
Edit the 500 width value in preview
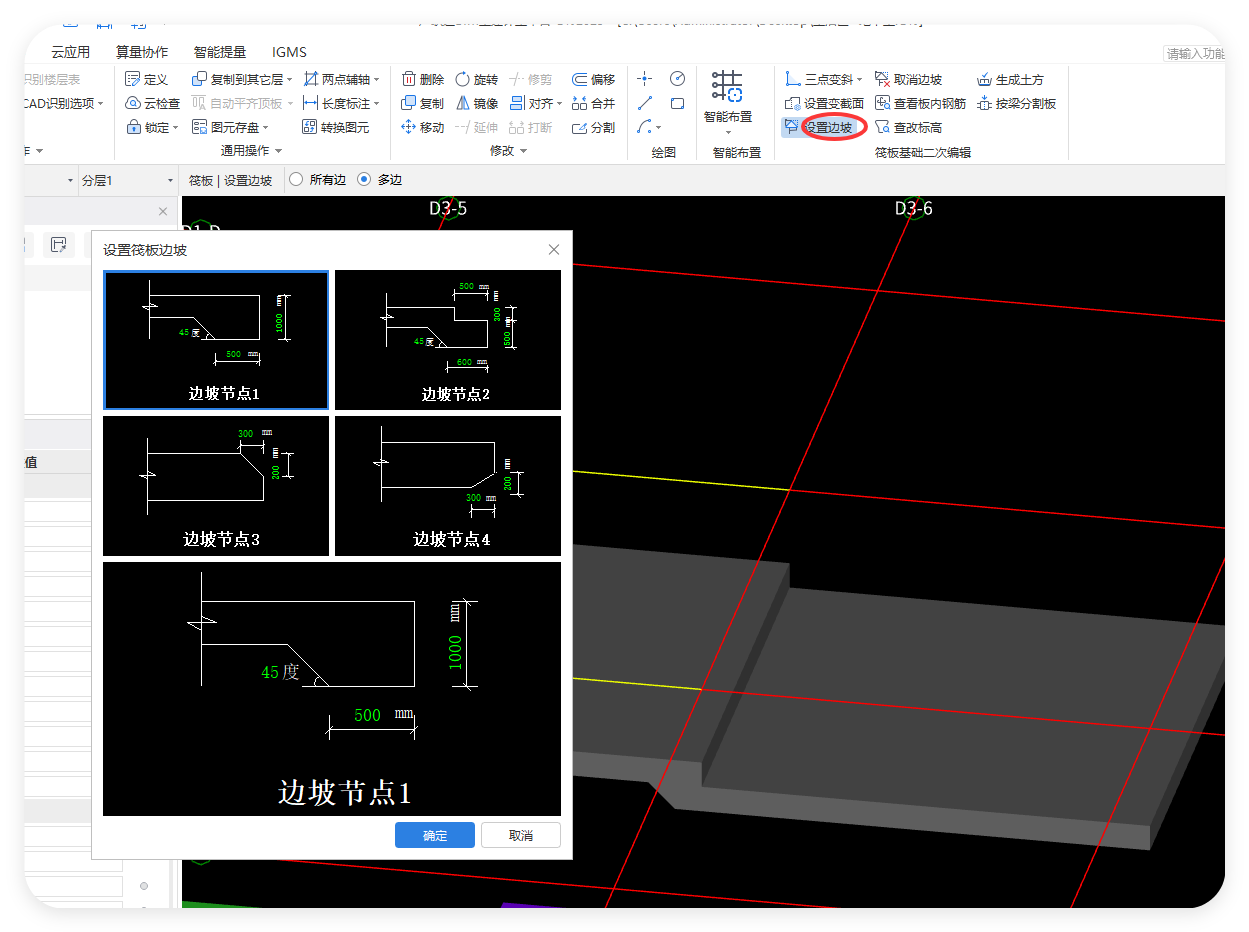[x=368, y=715]
